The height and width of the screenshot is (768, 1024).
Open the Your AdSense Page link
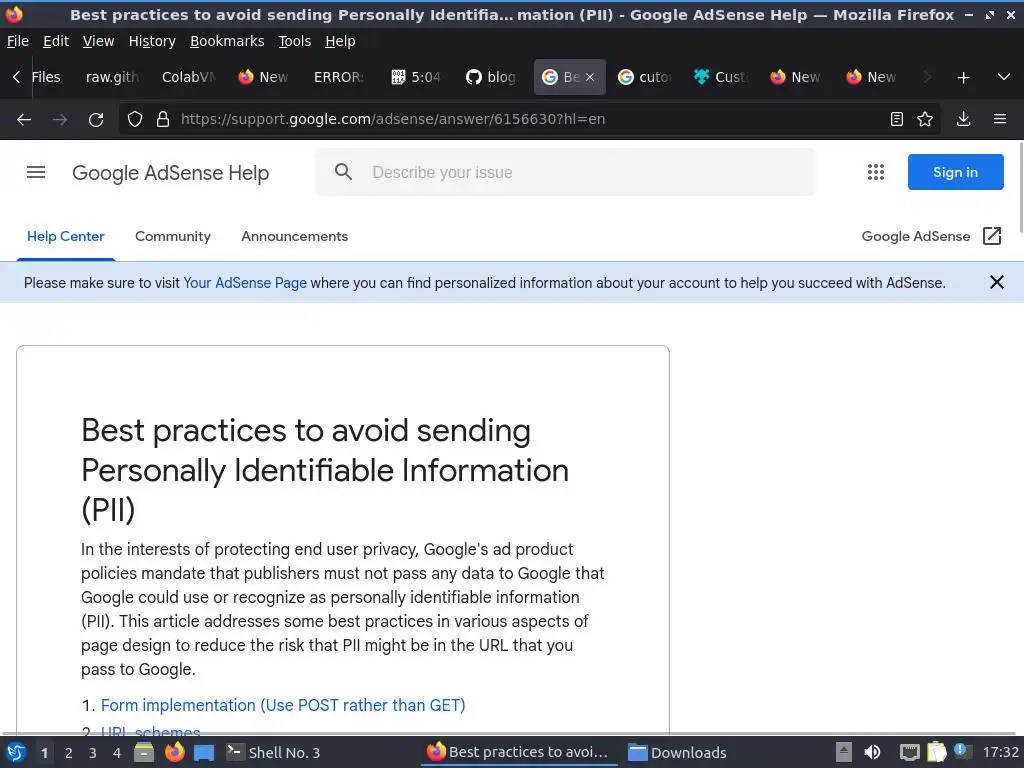(245, 283)
